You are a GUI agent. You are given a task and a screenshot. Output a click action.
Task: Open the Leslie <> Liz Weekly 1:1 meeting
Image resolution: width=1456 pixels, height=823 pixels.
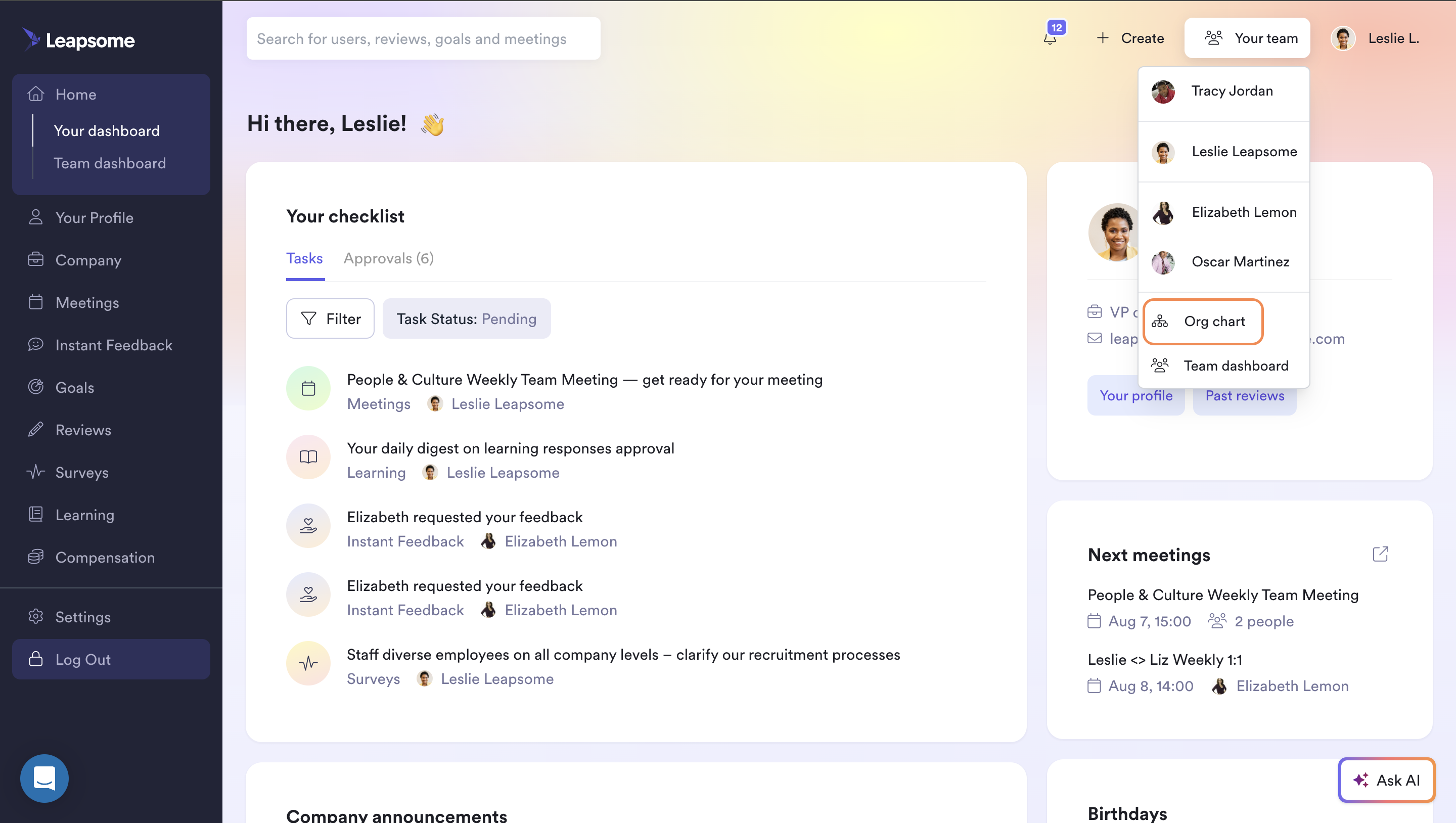[1164, 660]
